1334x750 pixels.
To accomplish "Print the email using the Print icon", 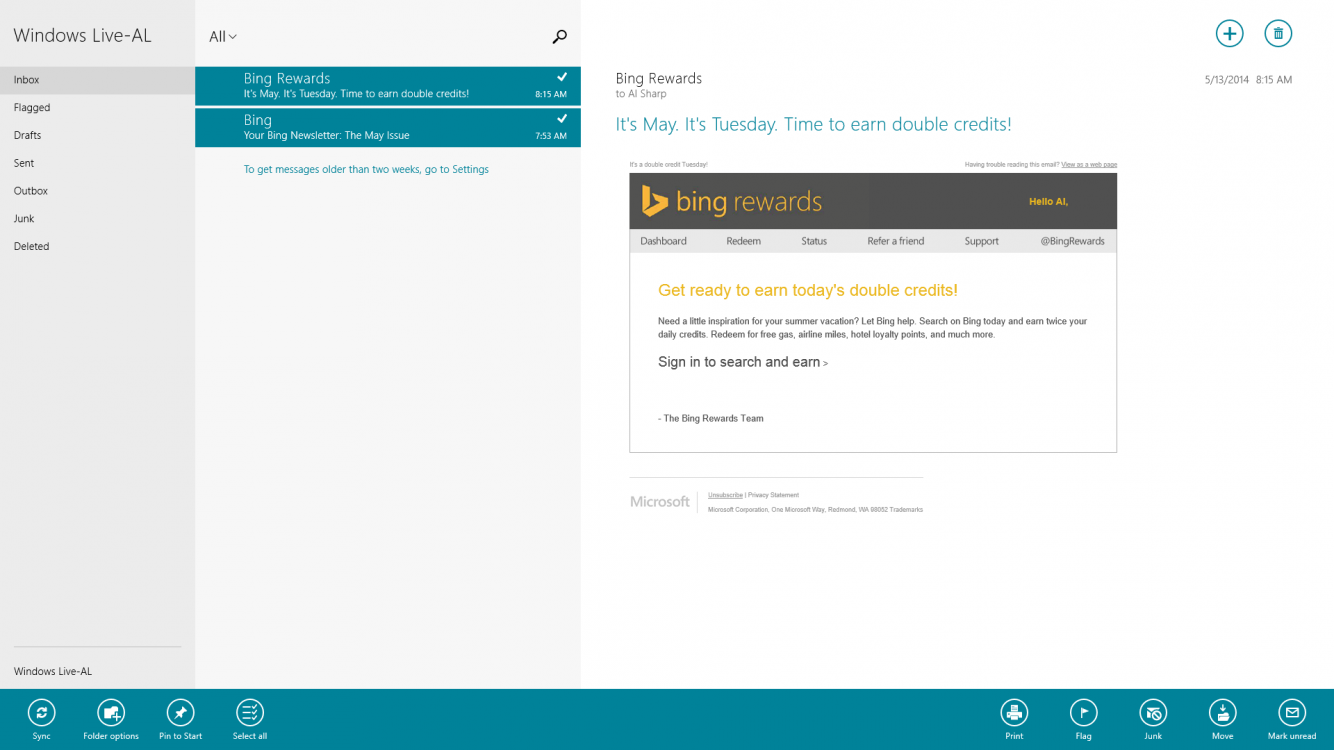I will point(1014,713).
